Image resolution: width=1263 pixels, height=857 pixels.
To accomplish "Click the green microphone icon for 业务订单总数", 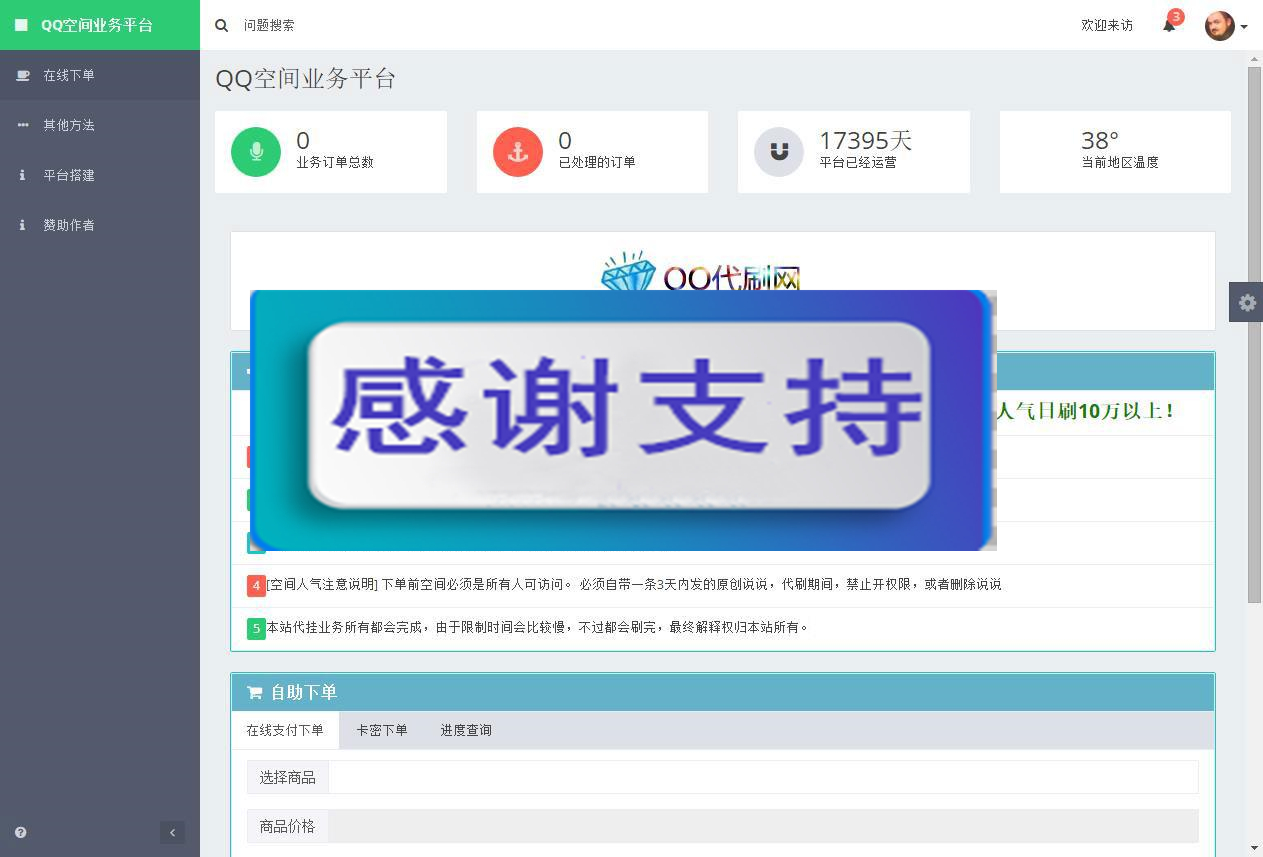I will pyautogui.click(x=256, y=152).
